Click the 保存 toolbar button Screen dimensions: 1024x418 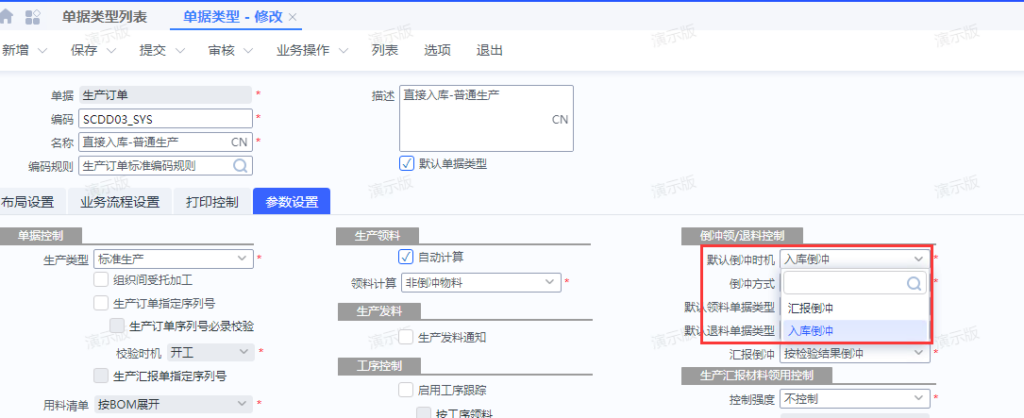coord(85,50)
